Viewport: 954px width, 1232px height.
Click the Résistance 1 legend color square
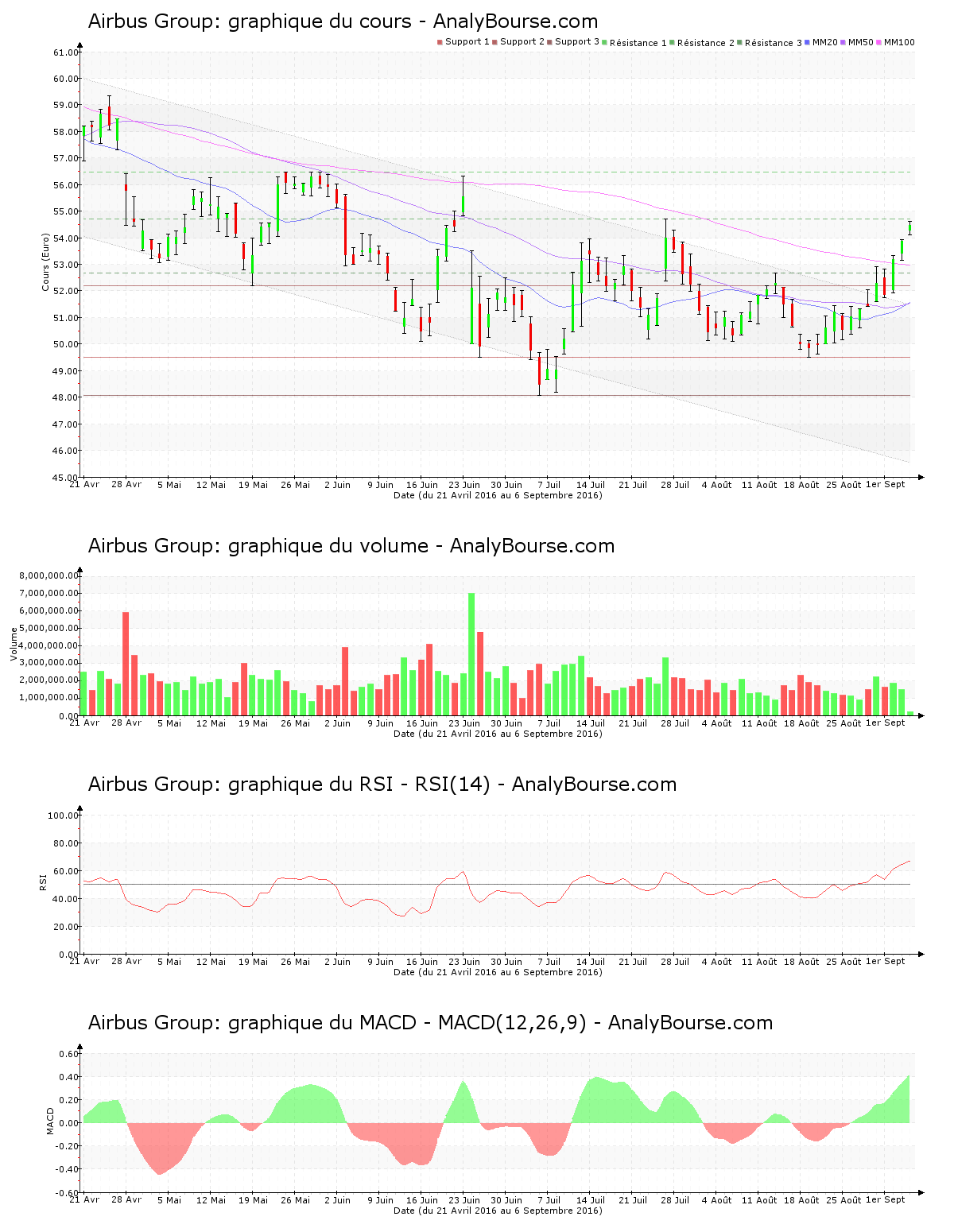pyautogui.click(x=604, y=42)
